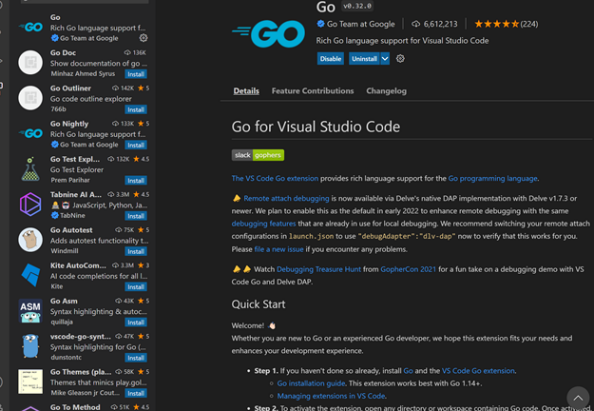
Task: Open VS Code Go extension link in Step 1
Action: pos(478,371)
